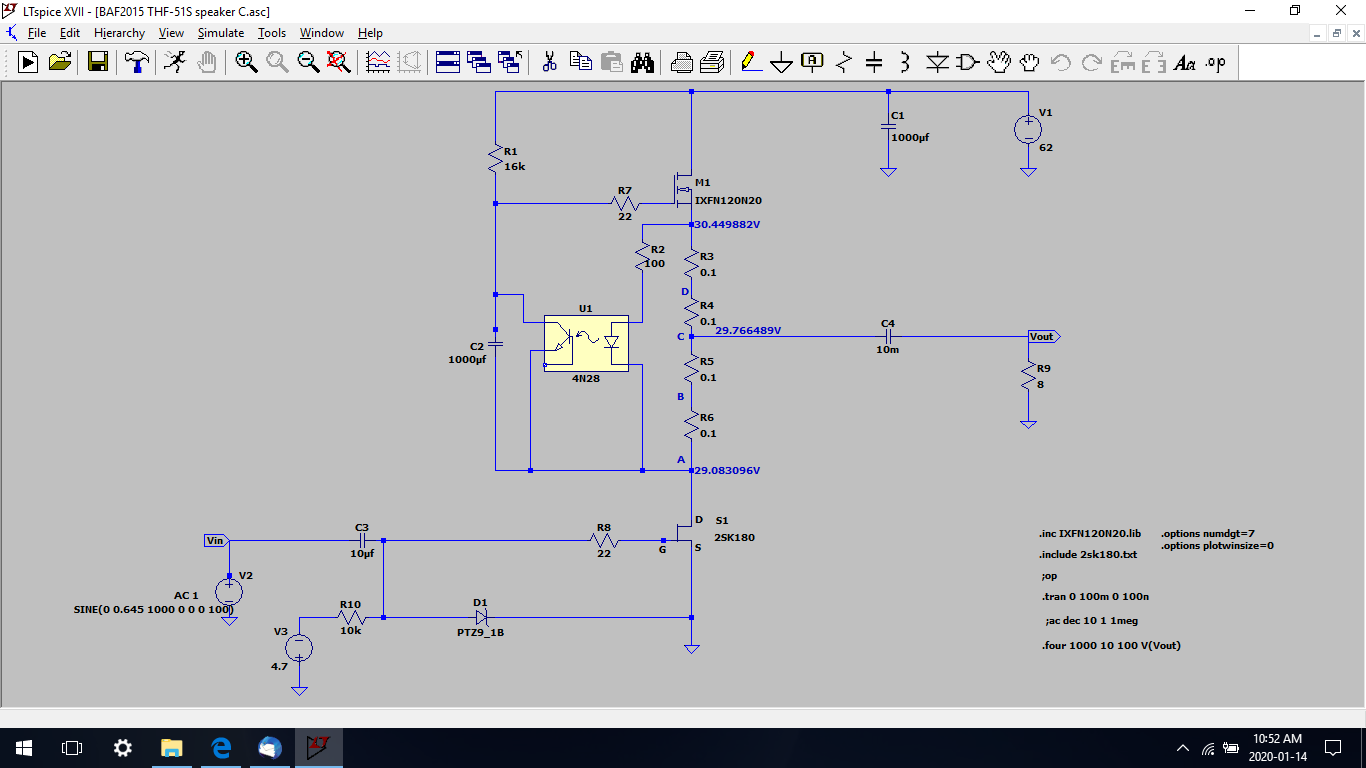The image size is (1366, 768).
Task: Click the Vout output net label
Action: 1044,337
